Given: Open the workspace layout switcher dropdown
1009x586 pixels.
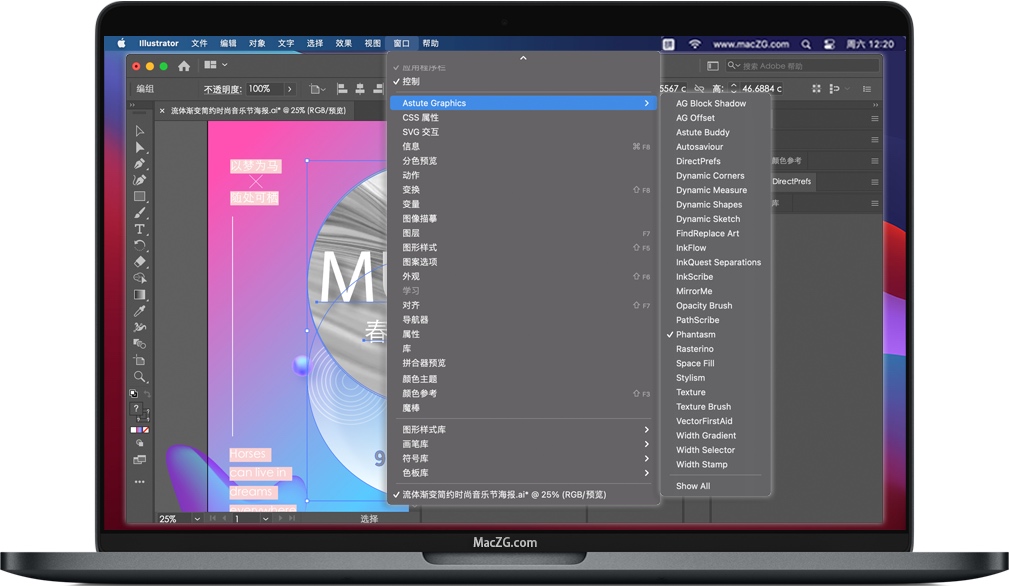Looking at the screenshot, I should click(x=215, y=66).
